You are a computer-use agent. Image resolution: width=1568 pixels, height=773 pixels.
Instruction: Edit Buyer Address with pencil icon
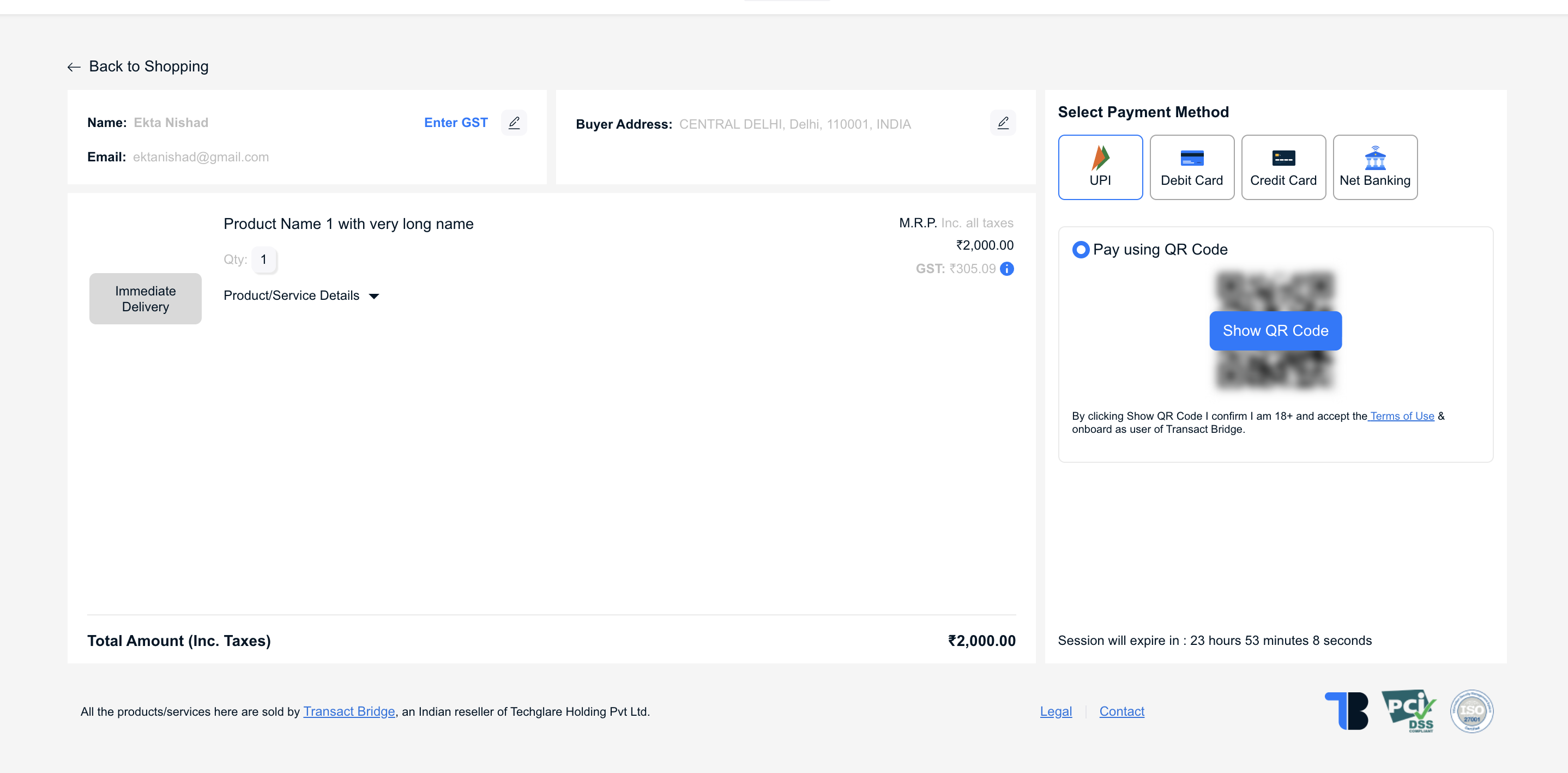point(1003,122)
